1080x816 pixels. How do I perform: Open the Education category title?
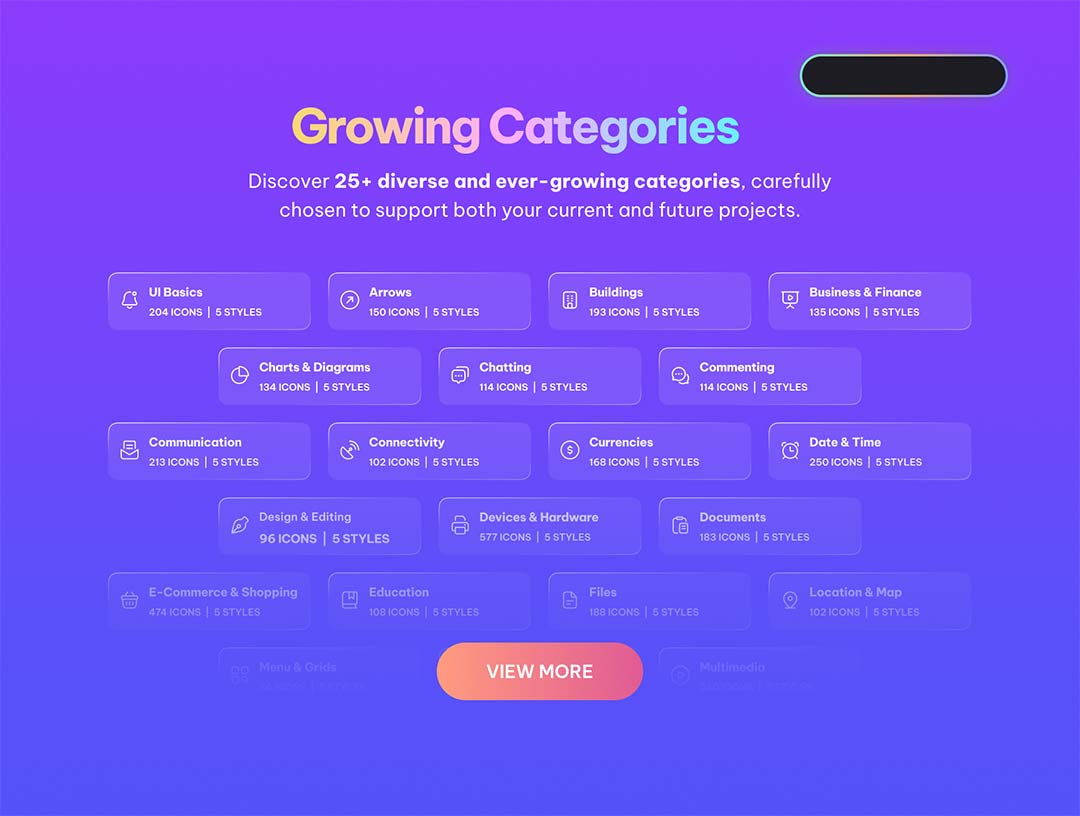click(399, 592)
